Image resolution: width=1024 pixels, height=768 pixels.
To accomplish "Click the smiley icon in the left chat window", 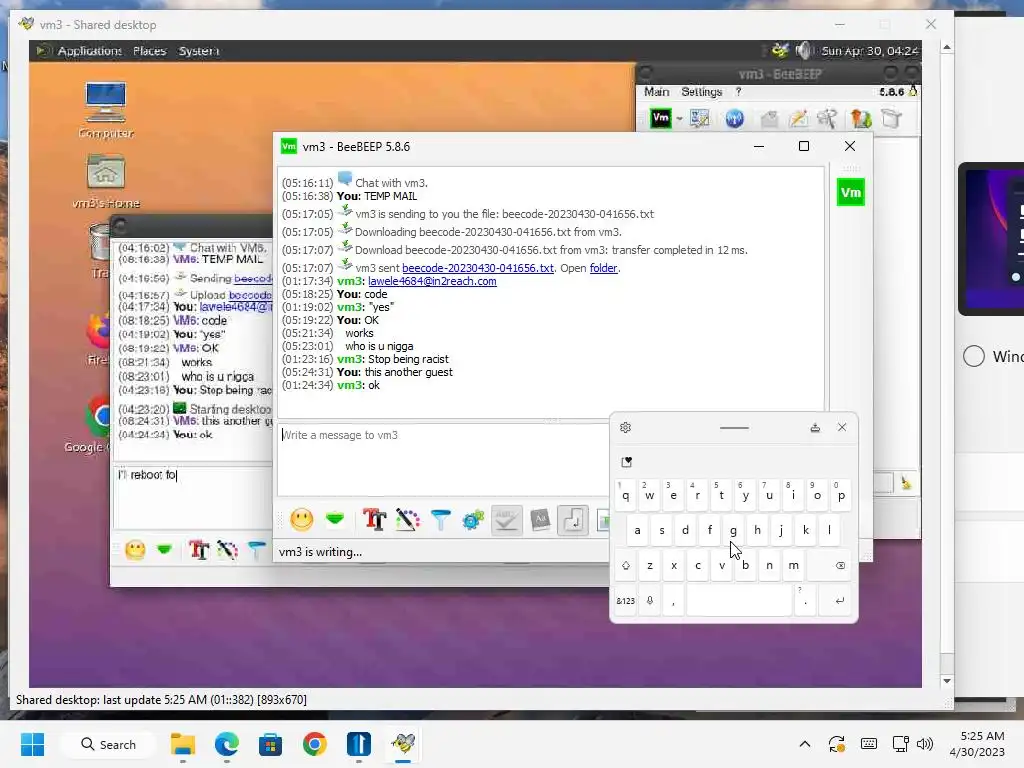I will [x=135, y=550].
